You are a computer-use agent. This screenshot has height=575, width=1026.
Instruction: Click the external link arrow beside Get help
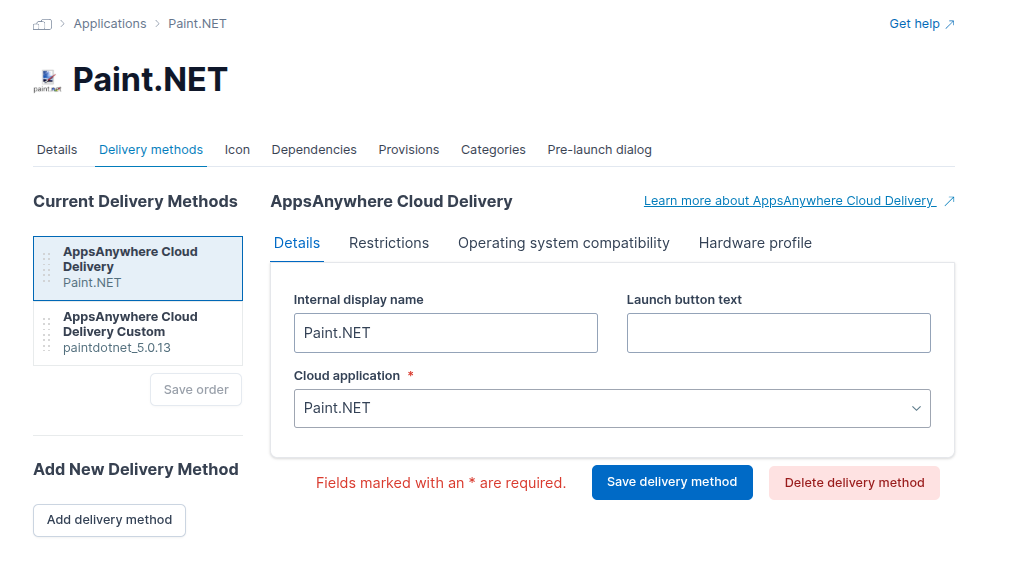pos(950,24)
